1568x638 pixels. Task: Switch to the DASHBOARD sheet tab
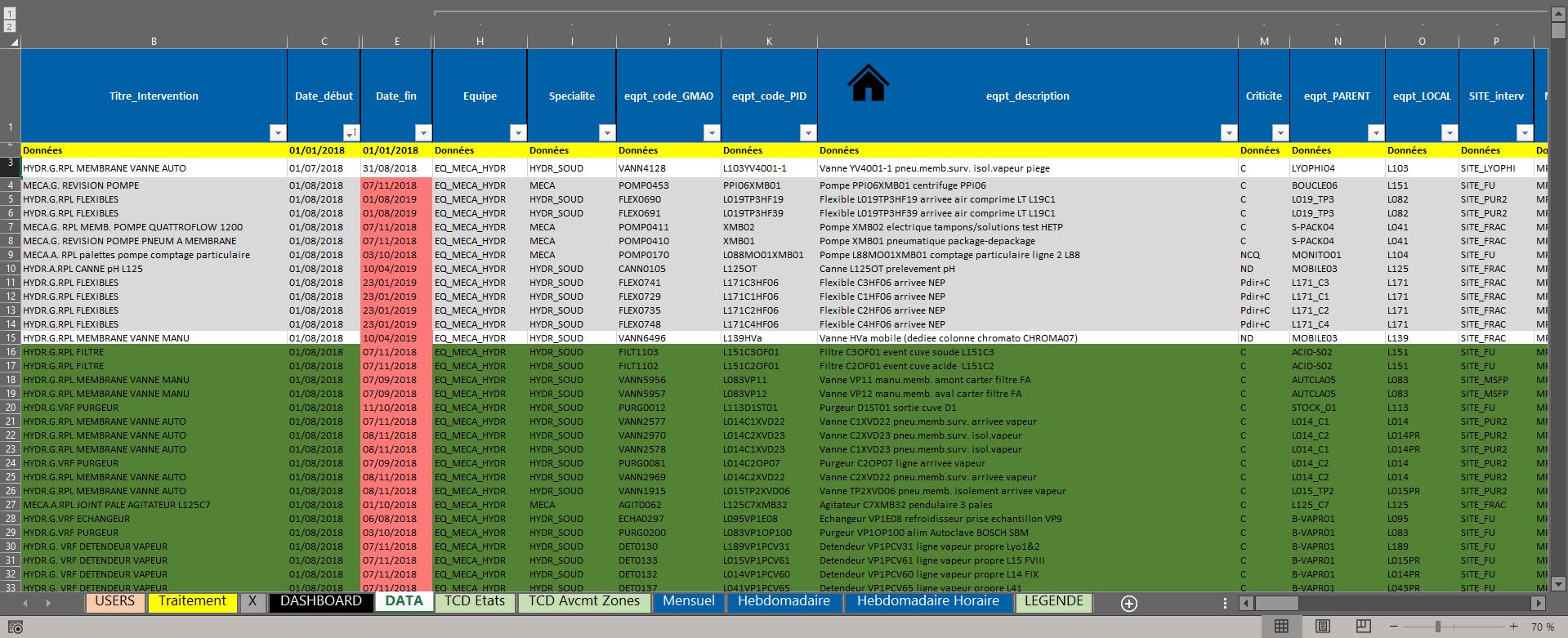click(321, 601)
